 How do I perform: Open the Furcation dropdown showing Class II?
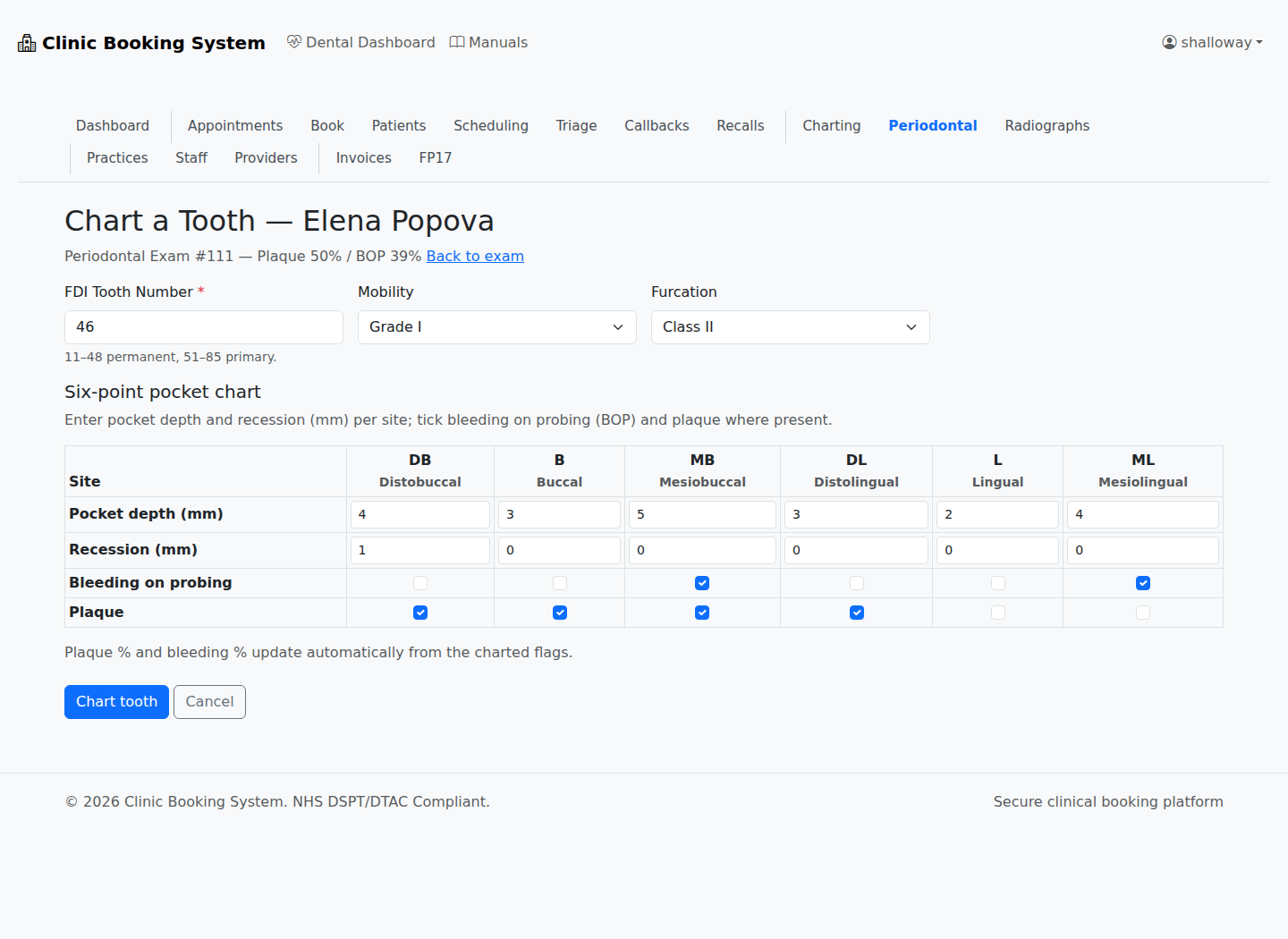click(791, 327)
